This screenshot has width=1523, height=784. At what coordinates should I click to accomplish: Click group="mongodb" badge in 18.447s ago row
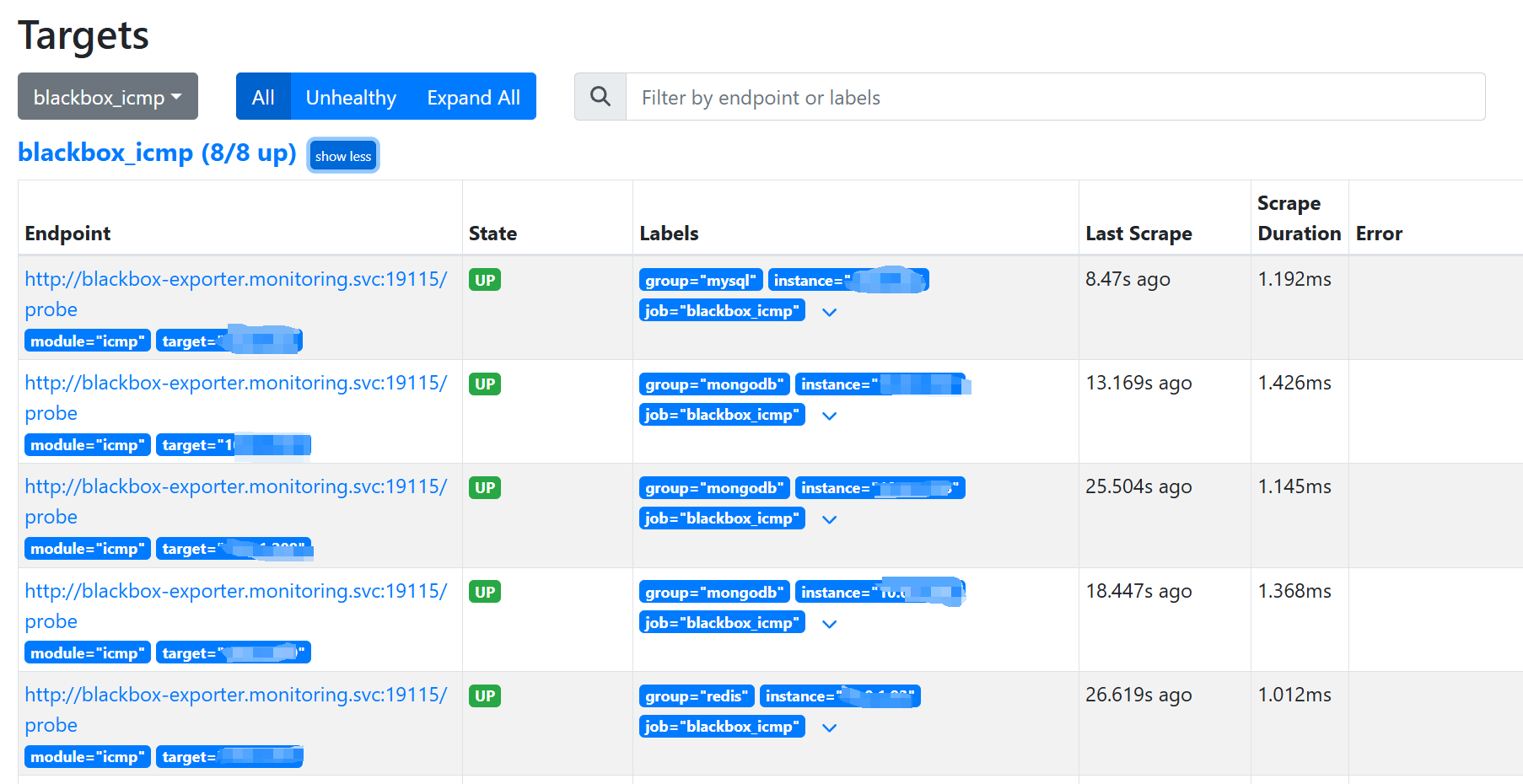[x=714, y=592]
